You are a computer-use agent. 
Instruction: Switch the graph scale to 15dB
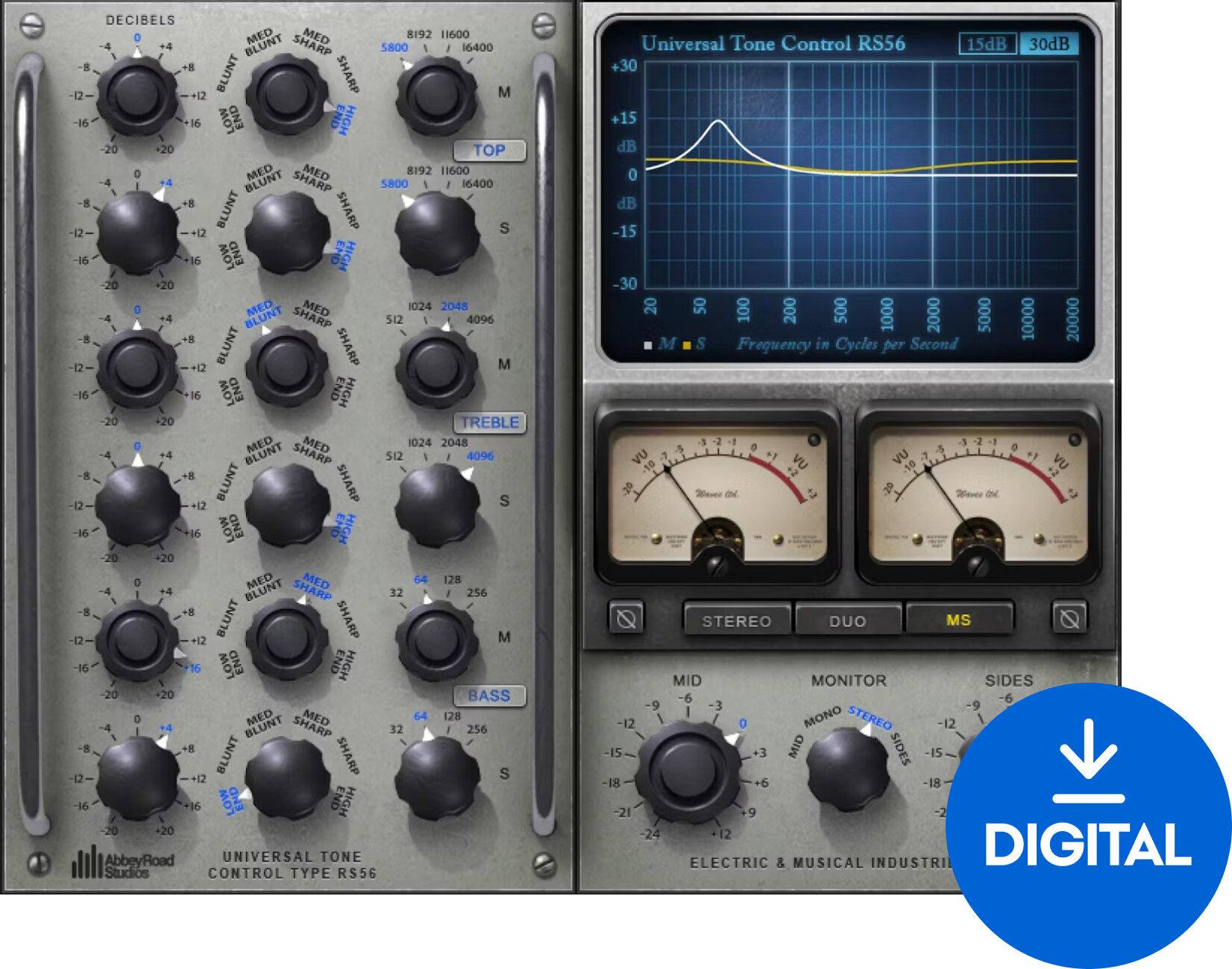click(987, 43)
